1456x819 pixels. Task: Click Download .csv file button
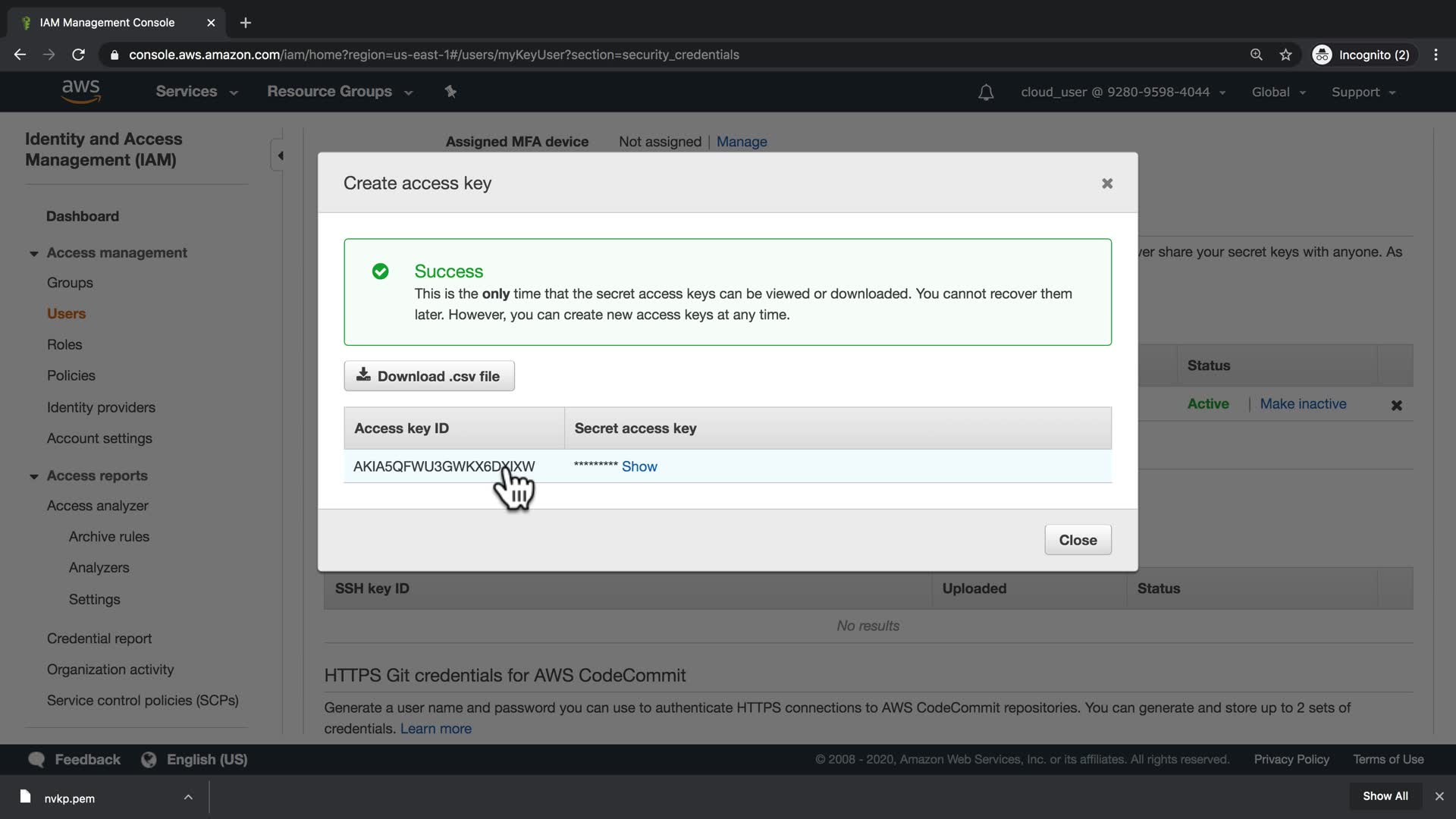(x=428, y=376)
